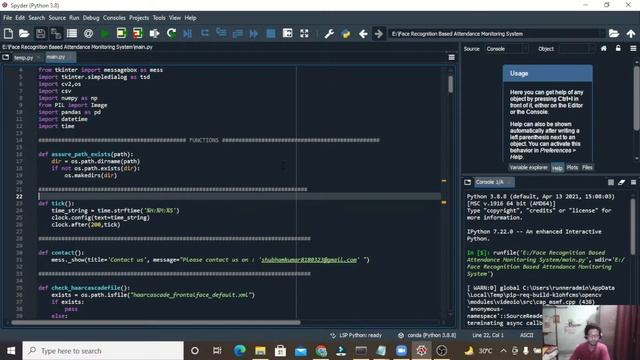Viewport: 640px width, 360px height.
Task: Create a new file with toolbar icon
Action: tap(8, 33)
